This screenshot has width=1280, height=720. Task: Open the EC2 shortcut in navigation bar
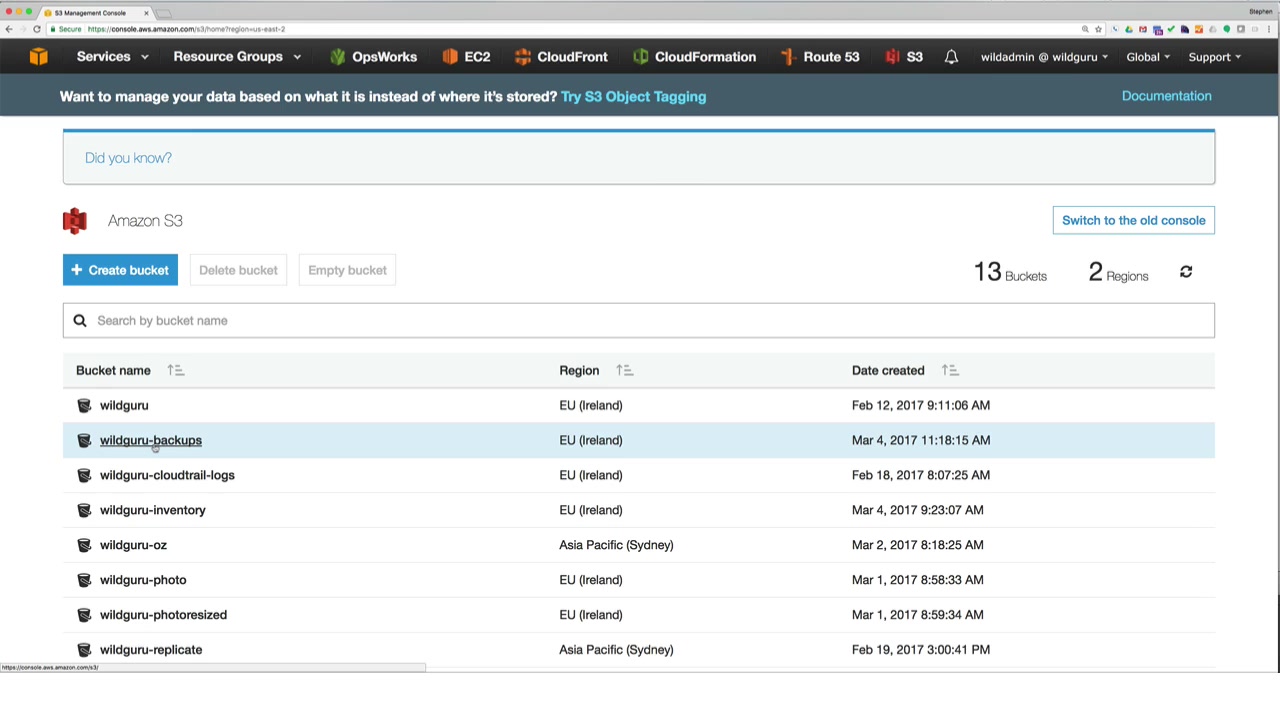[x=466, y=57]
